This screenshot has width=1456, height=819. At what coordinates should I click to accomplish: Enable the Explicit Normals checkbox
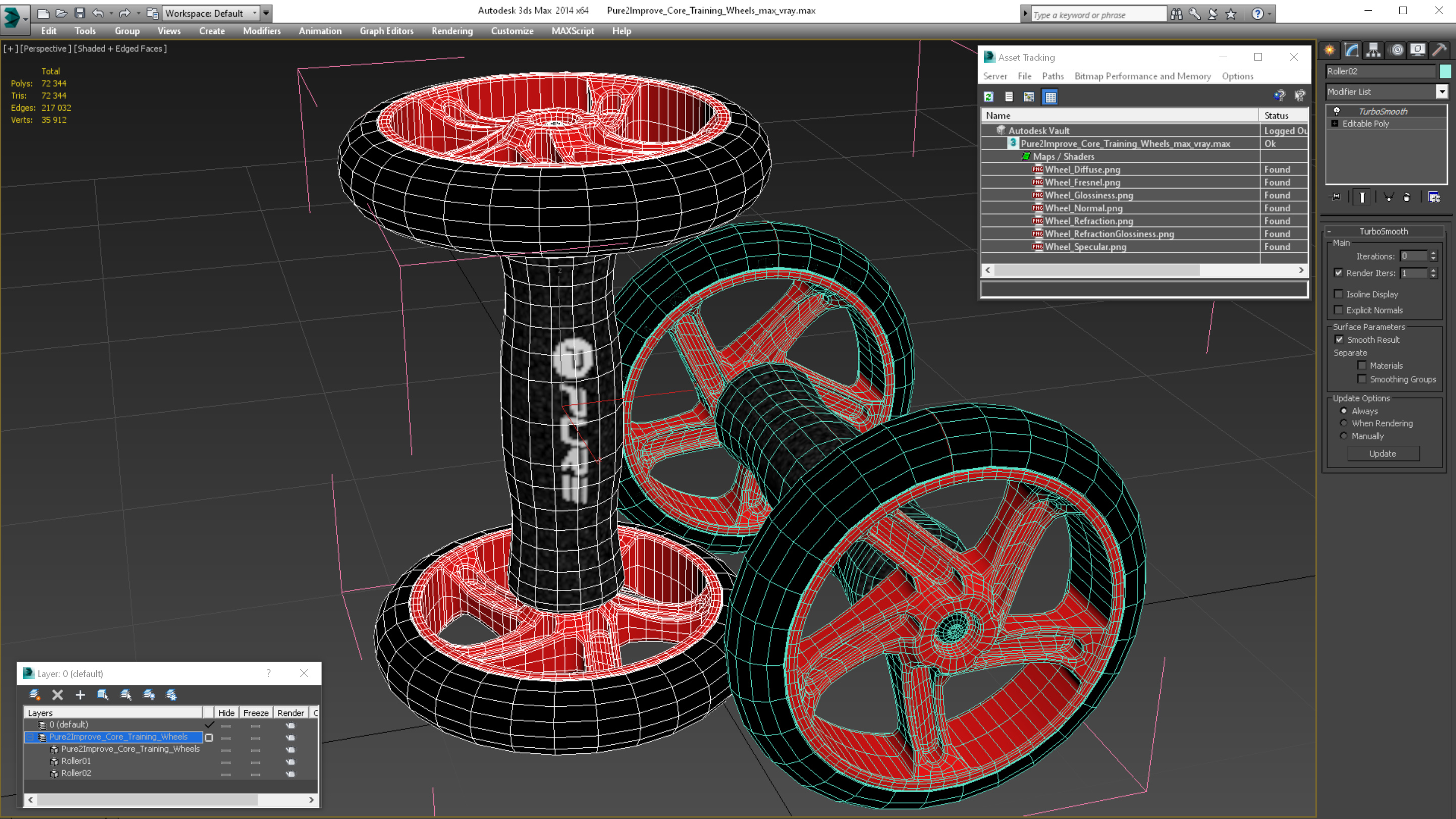1338,310
